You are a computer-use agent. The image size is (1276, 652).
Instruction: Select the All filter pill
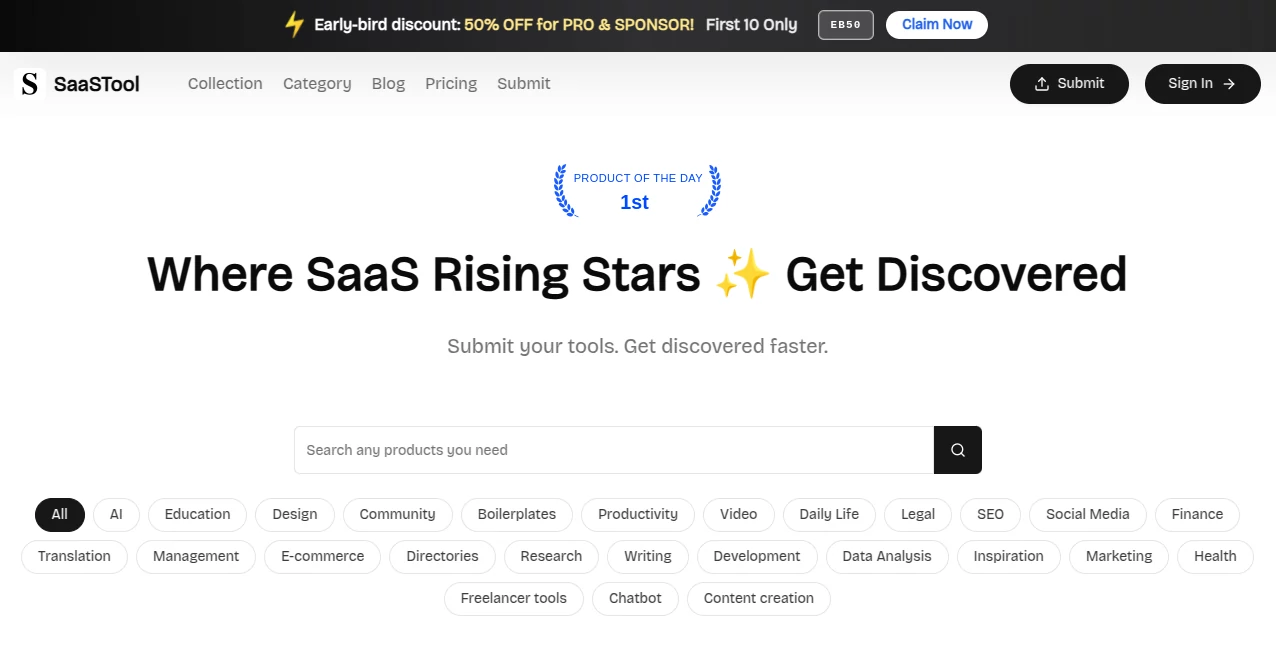click(59, 514)
